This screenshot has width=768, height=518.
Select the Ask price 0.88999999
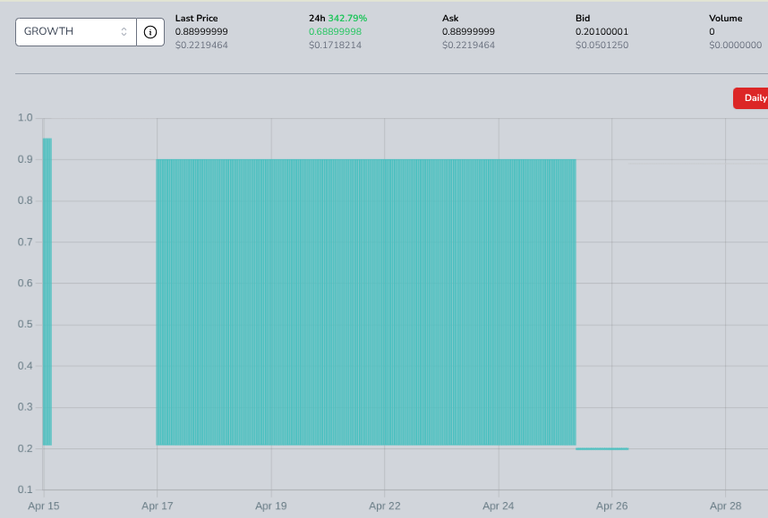tap(468, 32)
